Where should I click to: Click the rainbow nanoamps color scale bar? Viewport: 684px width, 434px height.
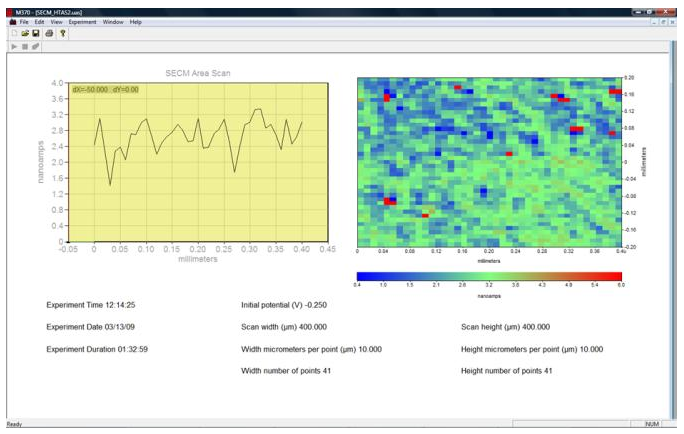(488, 276)
